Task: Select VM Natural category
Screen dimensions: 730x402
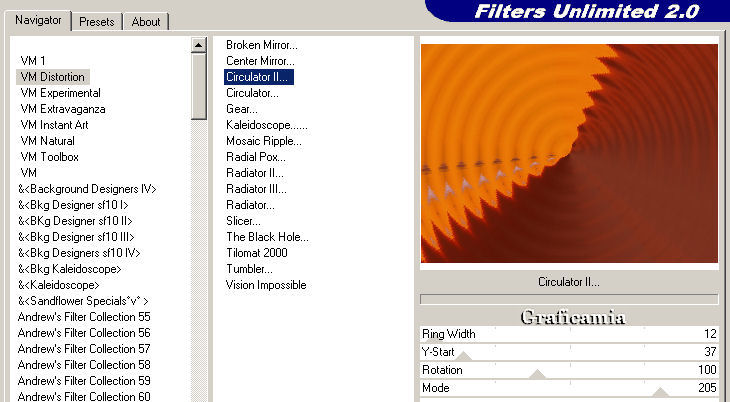Action: pyautogui.click(x=47, y=141)
